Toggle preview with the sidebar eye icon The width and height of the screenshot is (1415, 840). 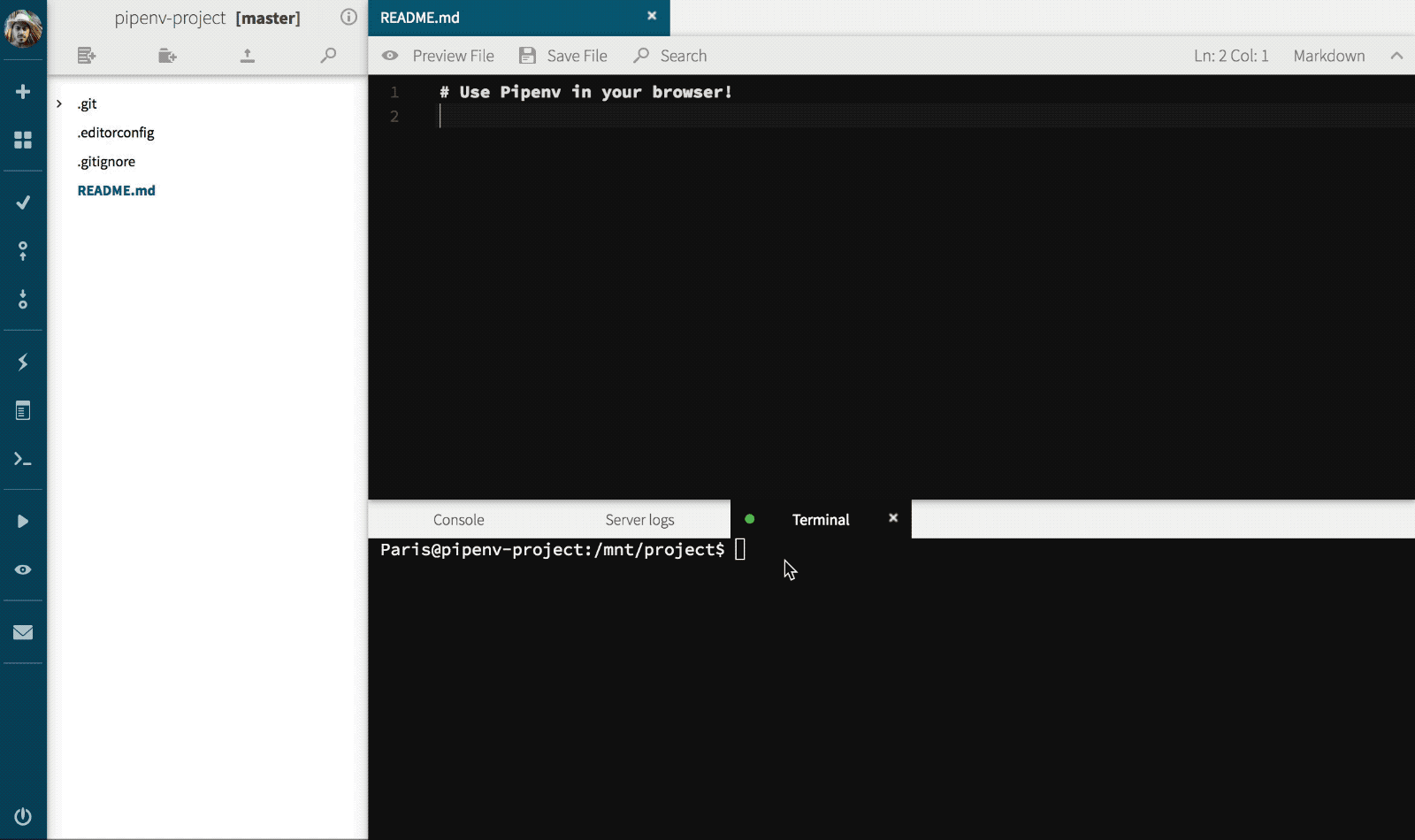coord(22,569)
